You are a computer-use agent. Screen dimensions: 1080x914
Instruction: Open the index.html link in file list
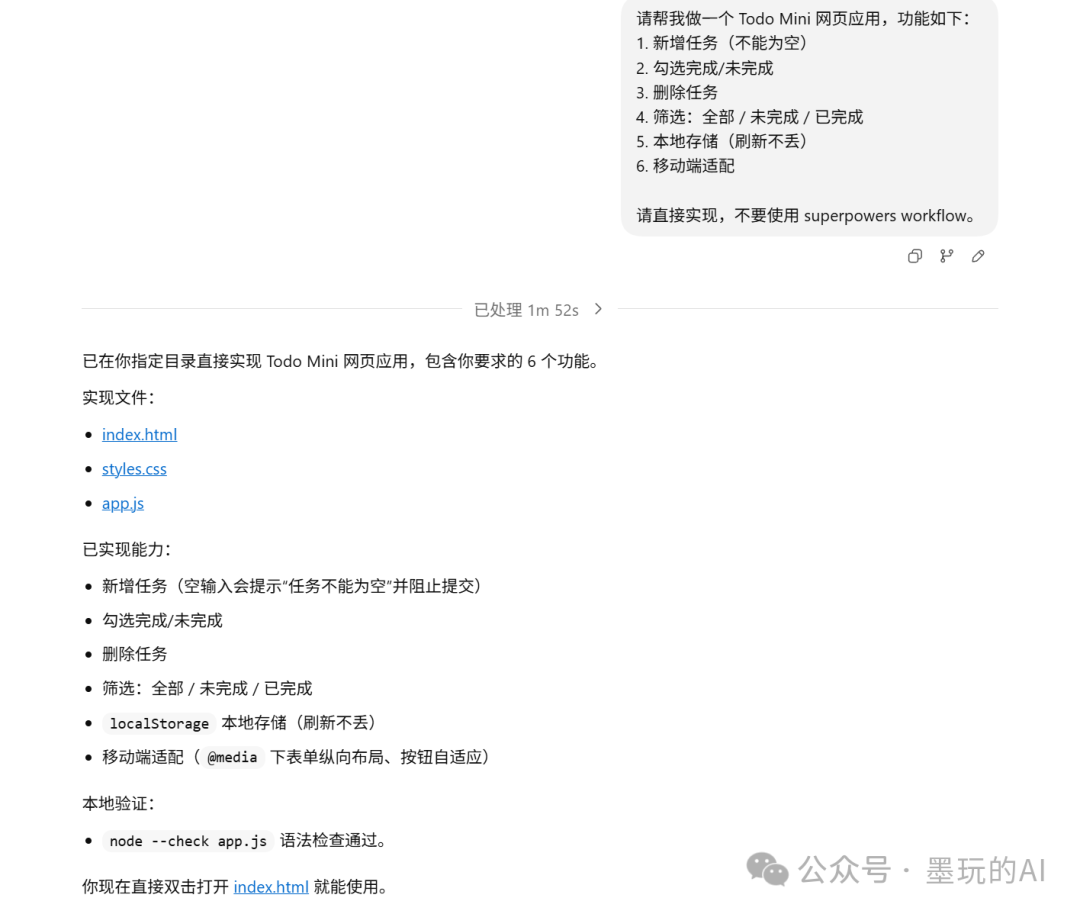click(139, 434)
